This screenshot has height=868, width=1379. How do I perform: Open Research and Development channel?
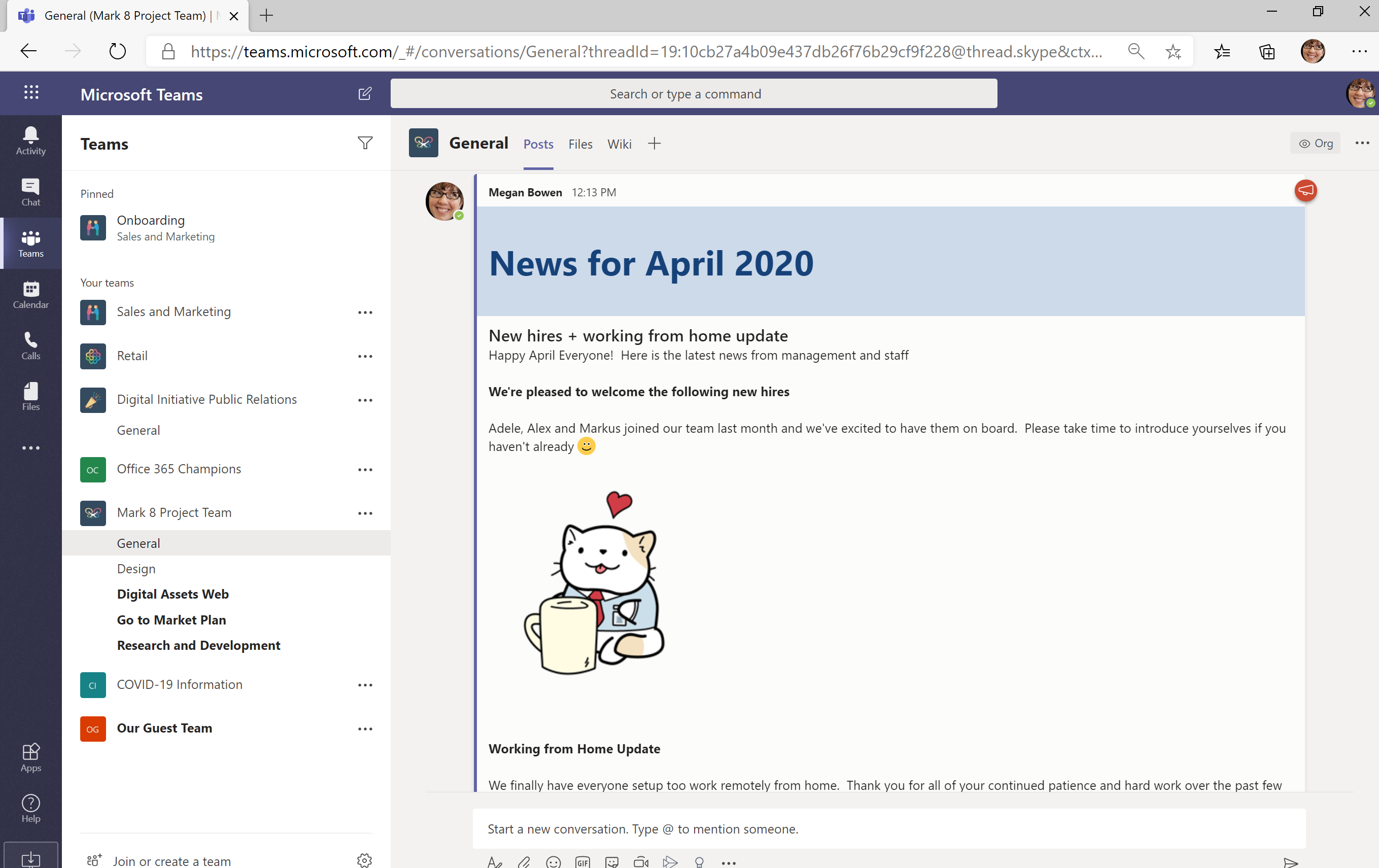[226, 645]
